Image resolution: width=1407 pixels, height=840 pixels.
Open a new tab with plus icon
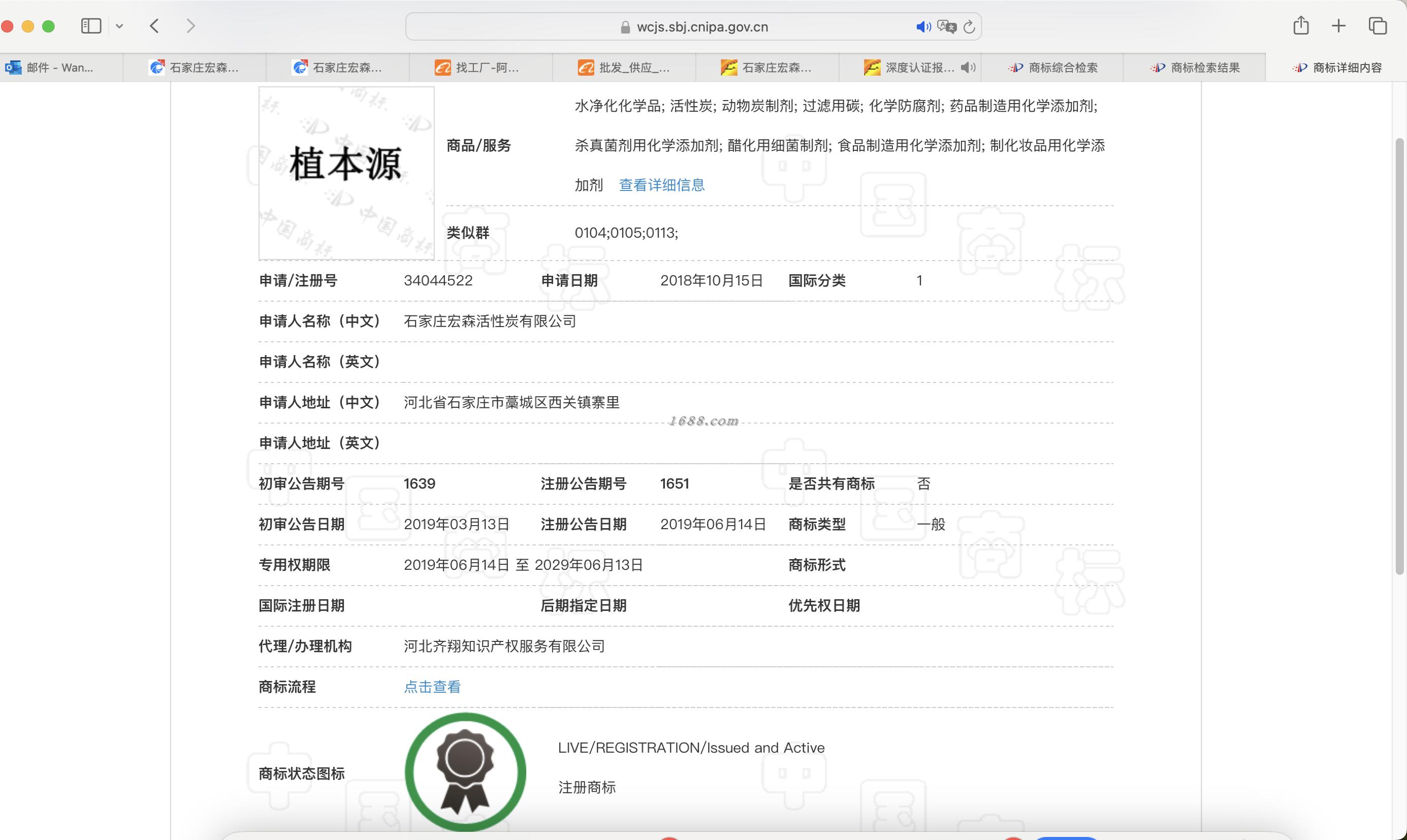coord(1338,26)
